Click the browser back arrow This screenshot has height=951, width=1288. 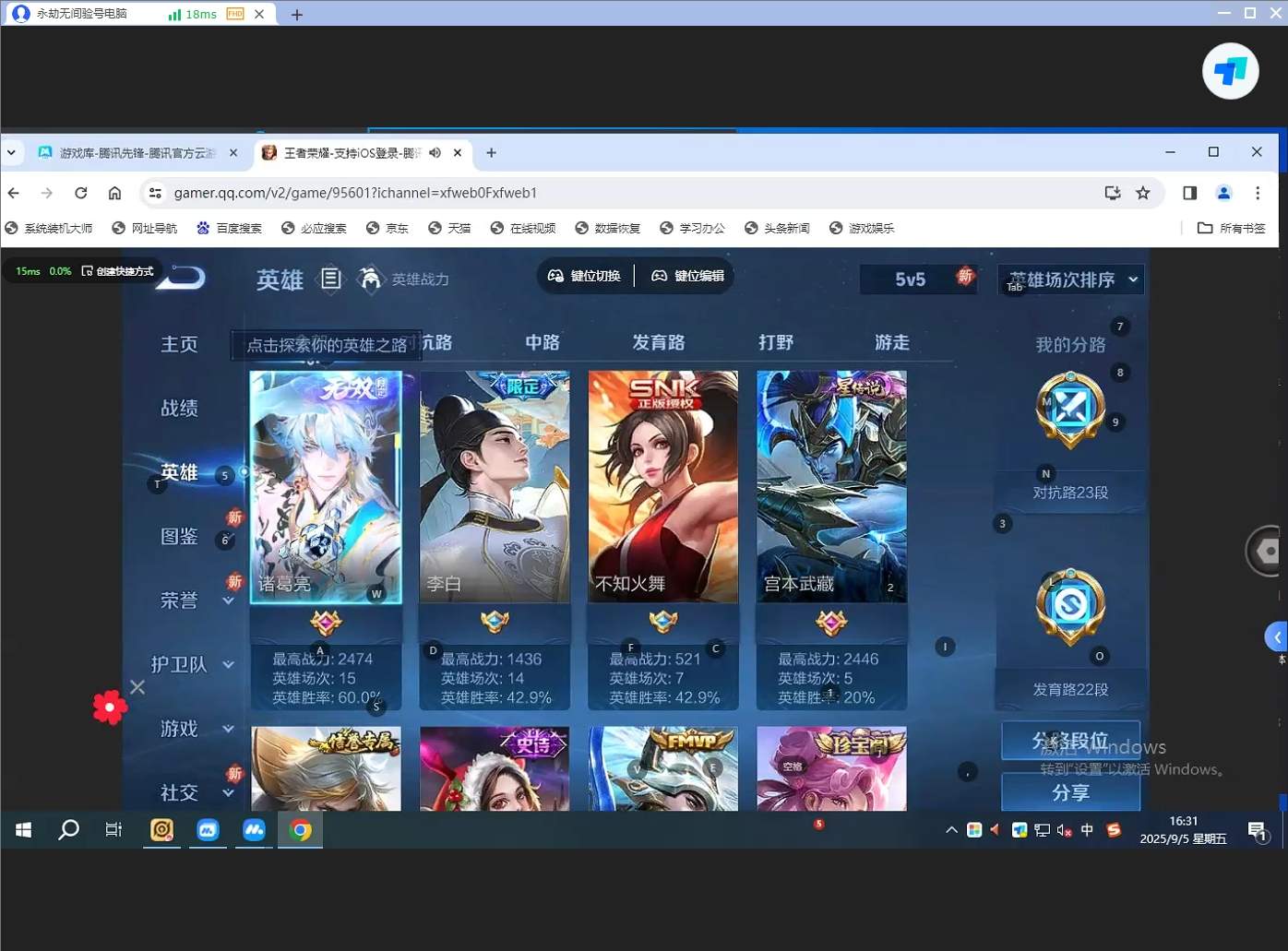click(14, 193)
